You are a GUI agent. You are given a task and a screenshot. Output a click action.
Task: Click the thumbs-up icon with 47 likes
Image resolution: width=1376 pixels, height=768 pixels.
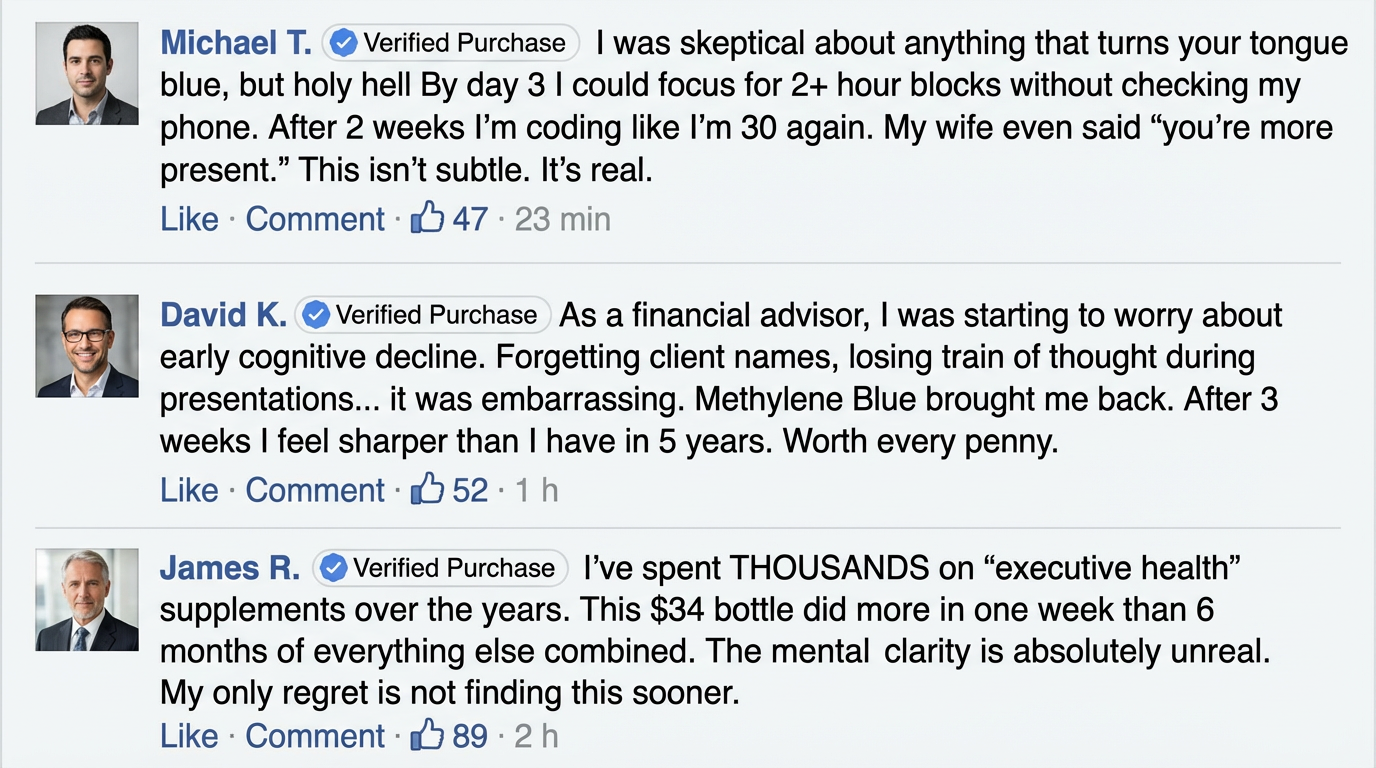click(427, 218)
